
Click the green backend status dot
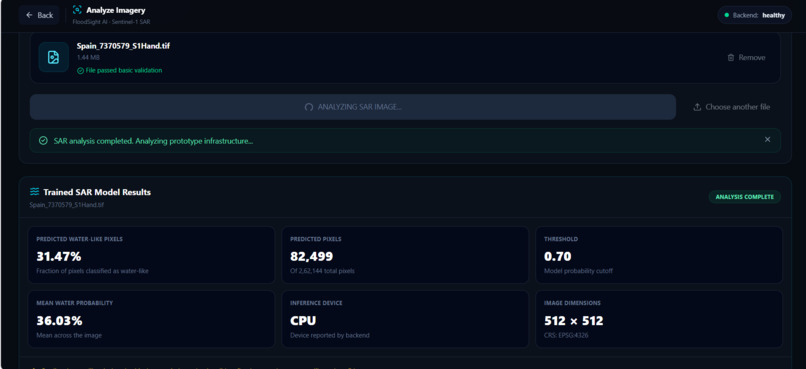(726, 15)
